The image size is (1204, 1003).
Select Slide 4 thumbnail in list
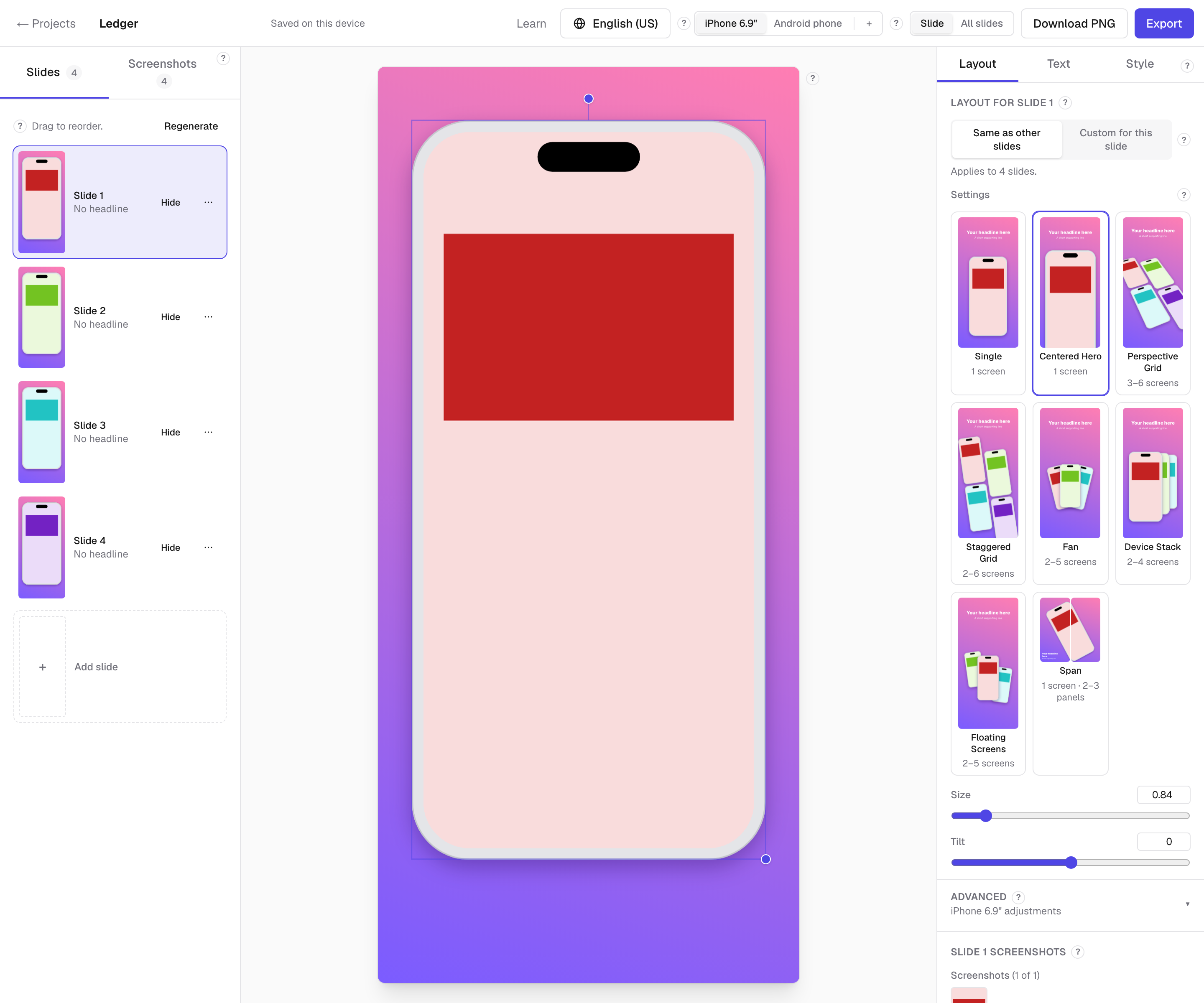42,547
